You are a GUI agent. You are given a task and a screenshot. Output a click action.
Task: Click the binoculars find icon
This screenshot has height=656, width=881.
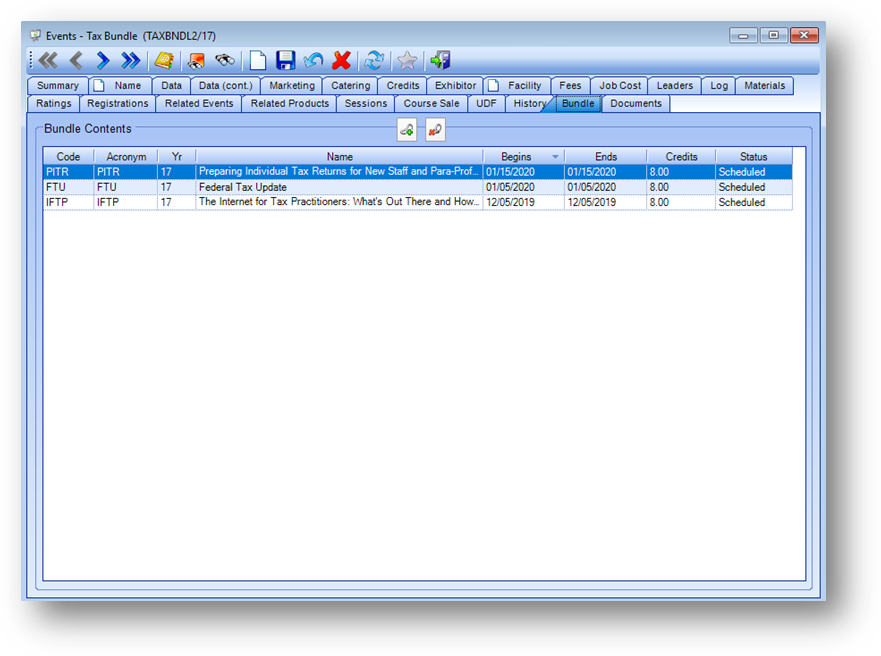click(225, 60)
